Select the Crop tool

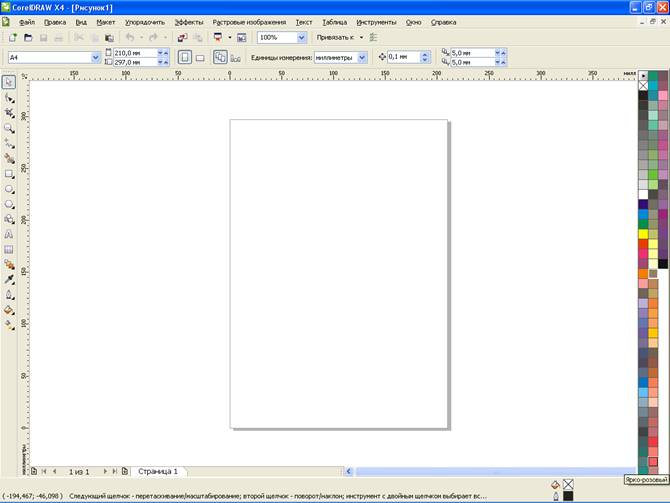pos(9,113)
